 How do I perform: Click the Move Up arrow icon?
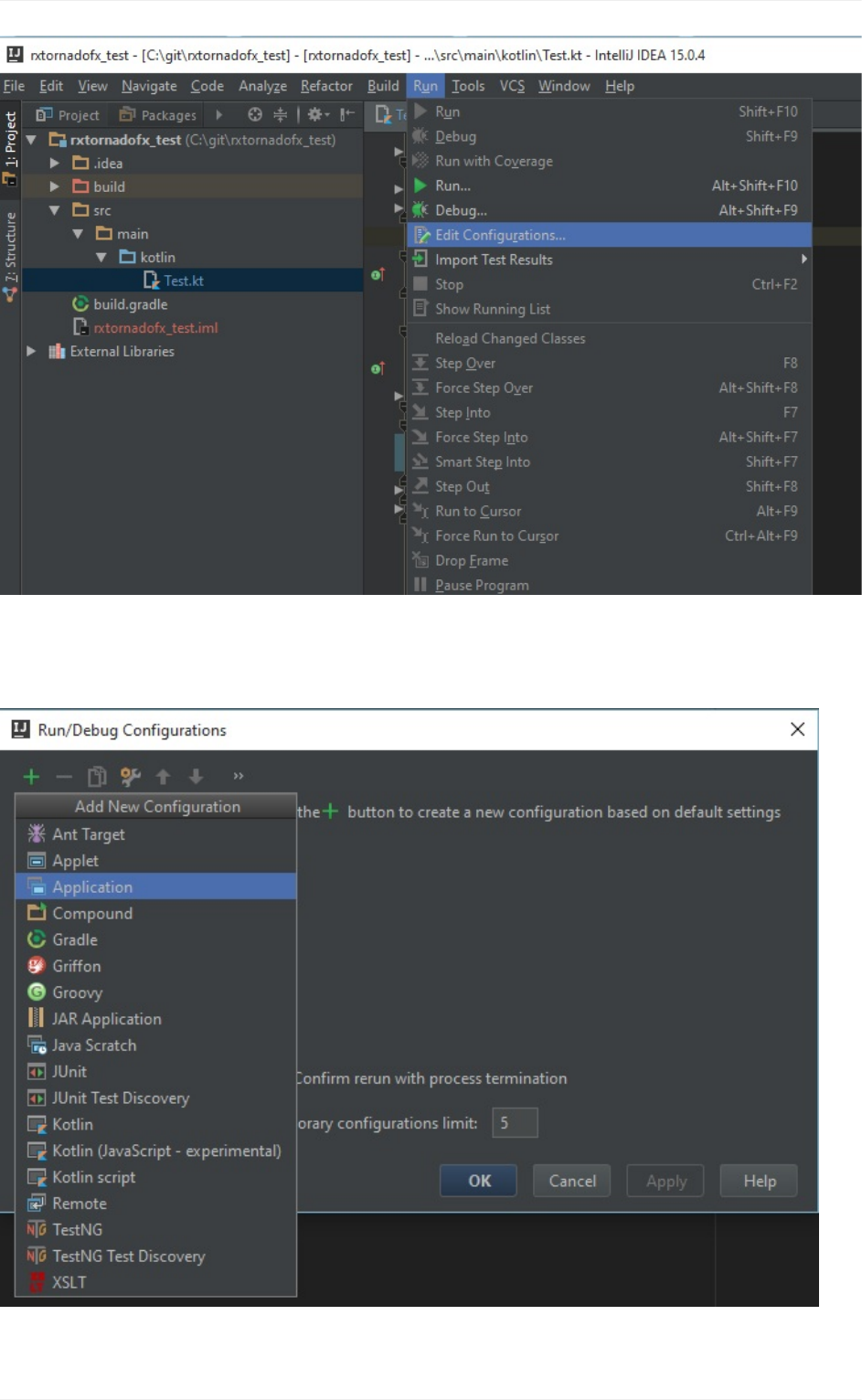pos(164,777)
